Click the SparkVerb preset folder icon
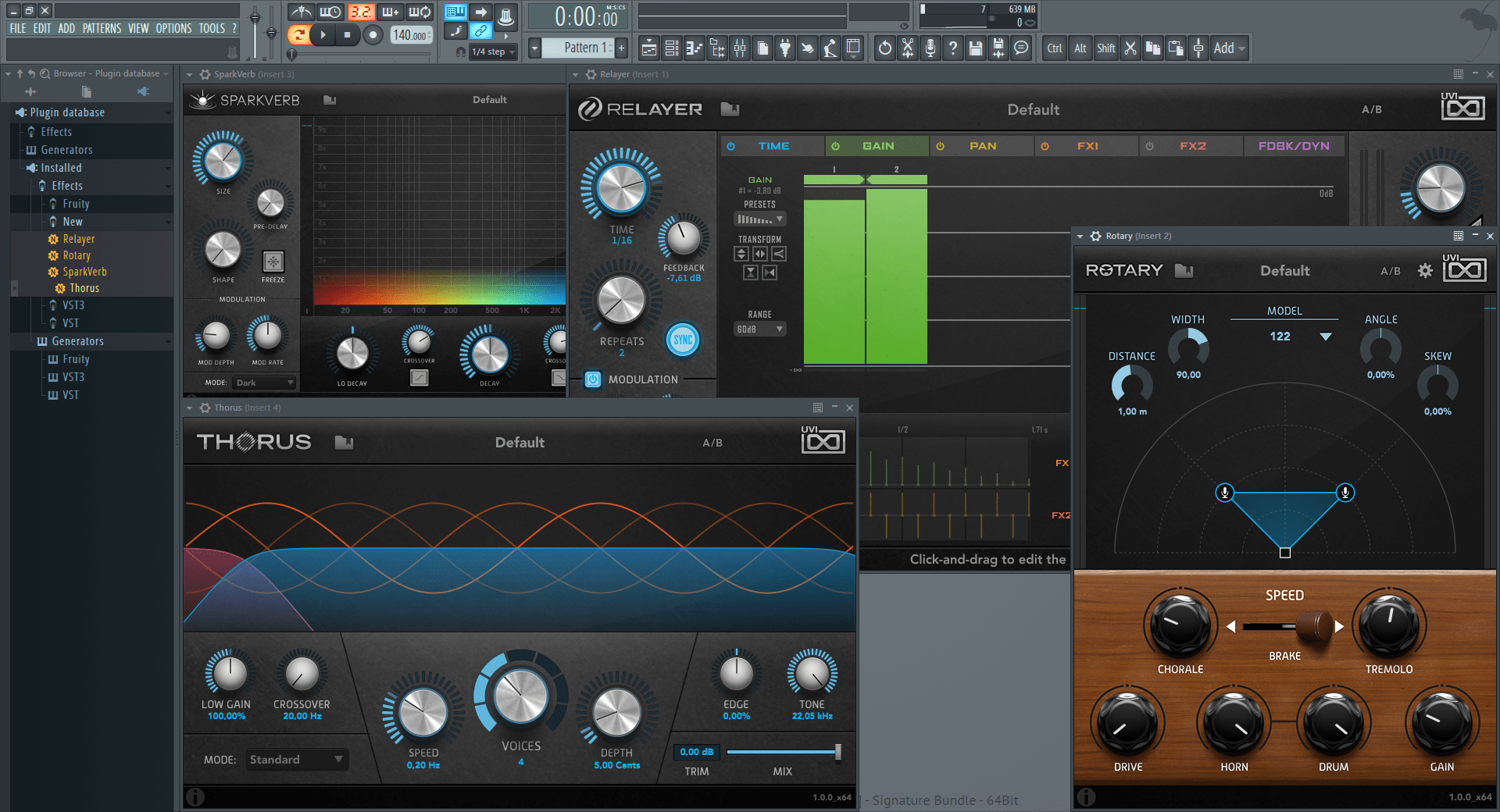 click(x=330, y=100)
